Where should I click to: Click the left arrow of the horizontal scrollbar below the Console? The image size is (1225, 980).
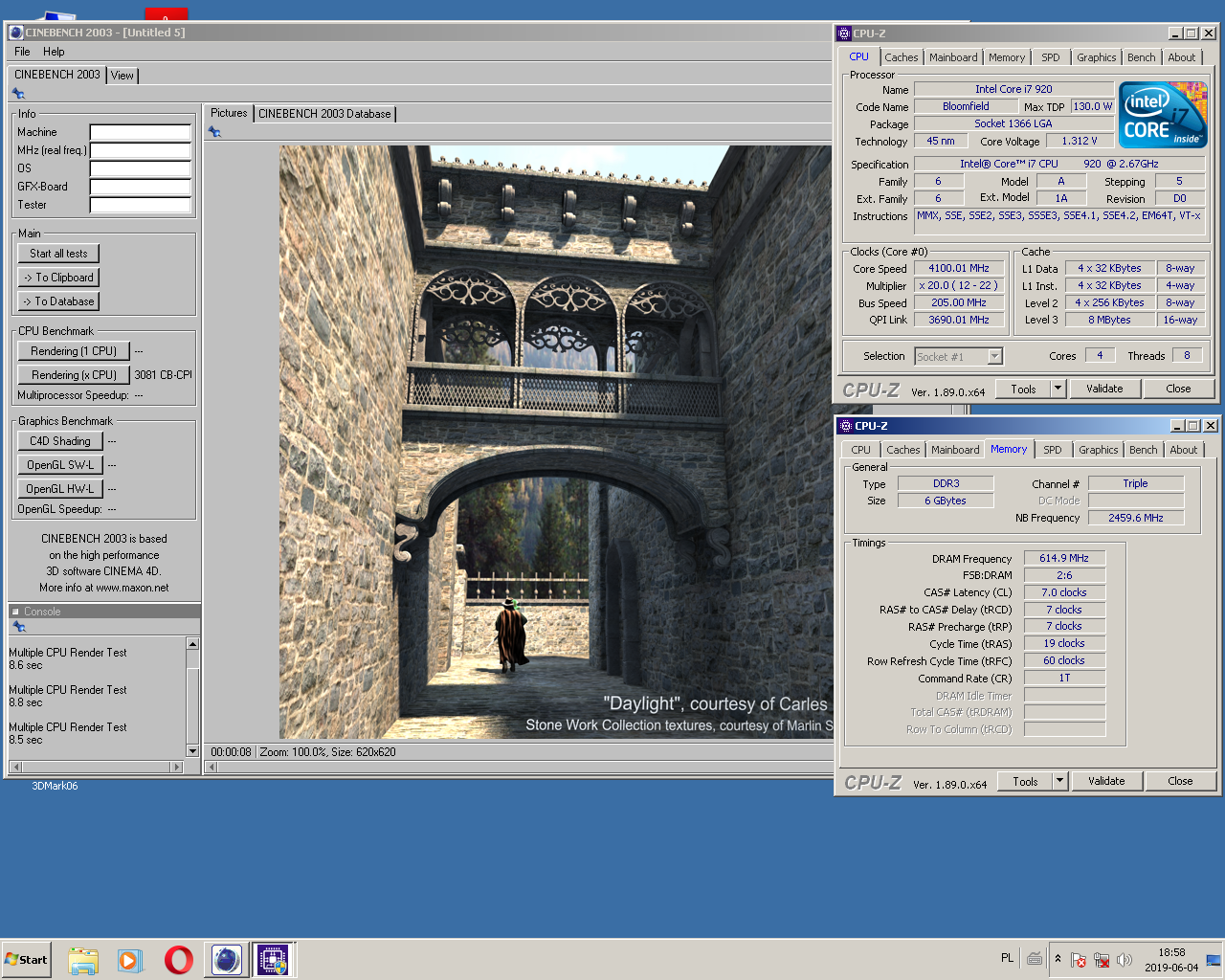pos(15,767)
